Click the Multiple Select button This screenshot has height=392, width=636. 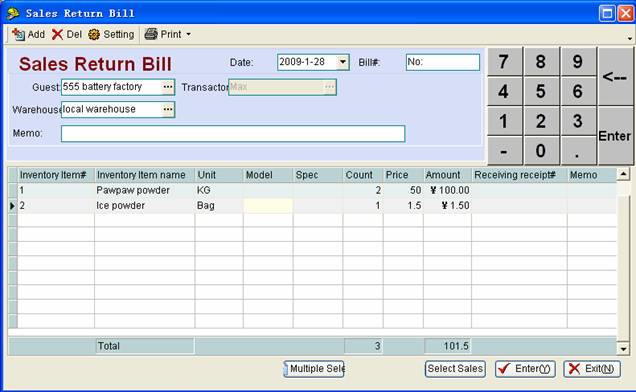click(x=314, y=369)
